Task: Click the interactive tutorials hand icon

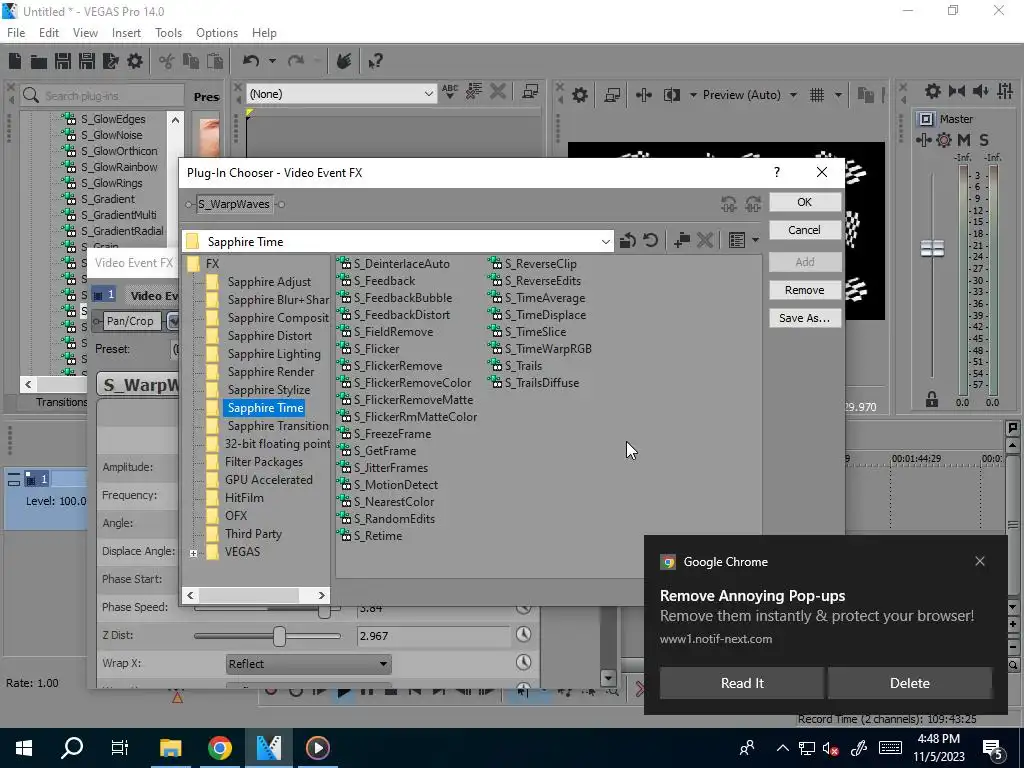Action: (344, 61)
